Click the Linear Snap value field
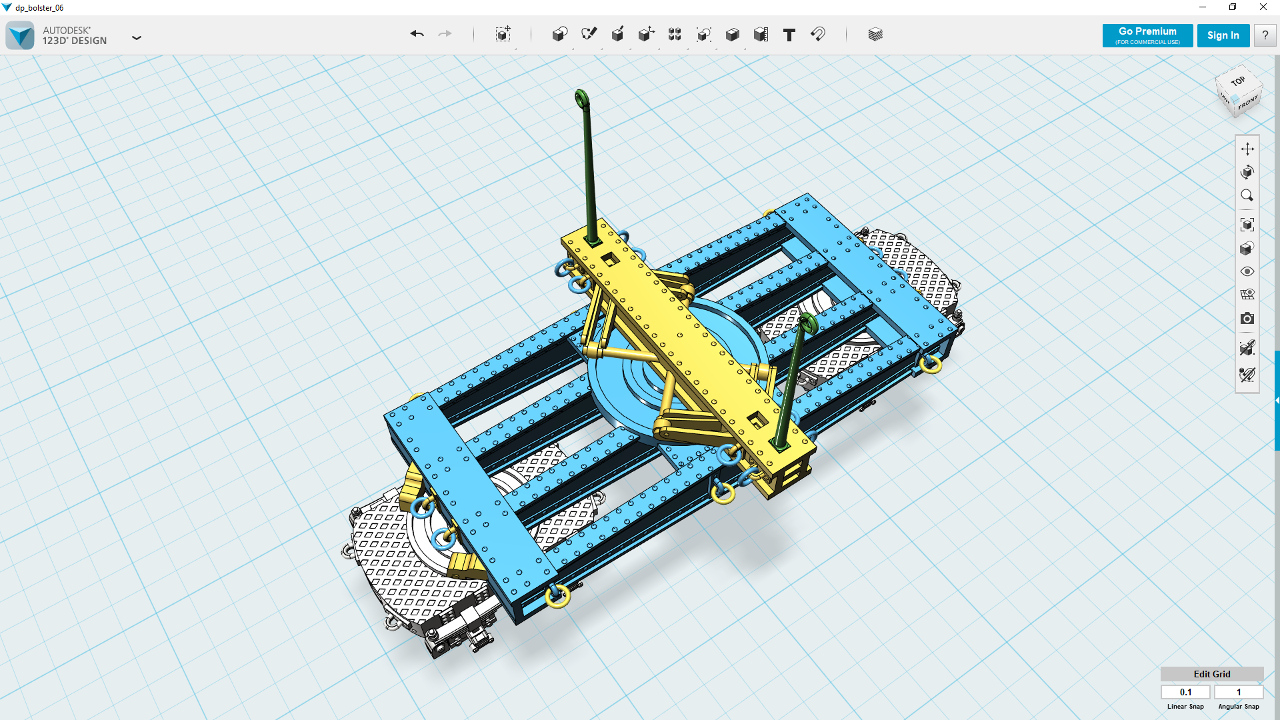The image size is (1280, 720). pyautogui.click(x=1186, y=692)
